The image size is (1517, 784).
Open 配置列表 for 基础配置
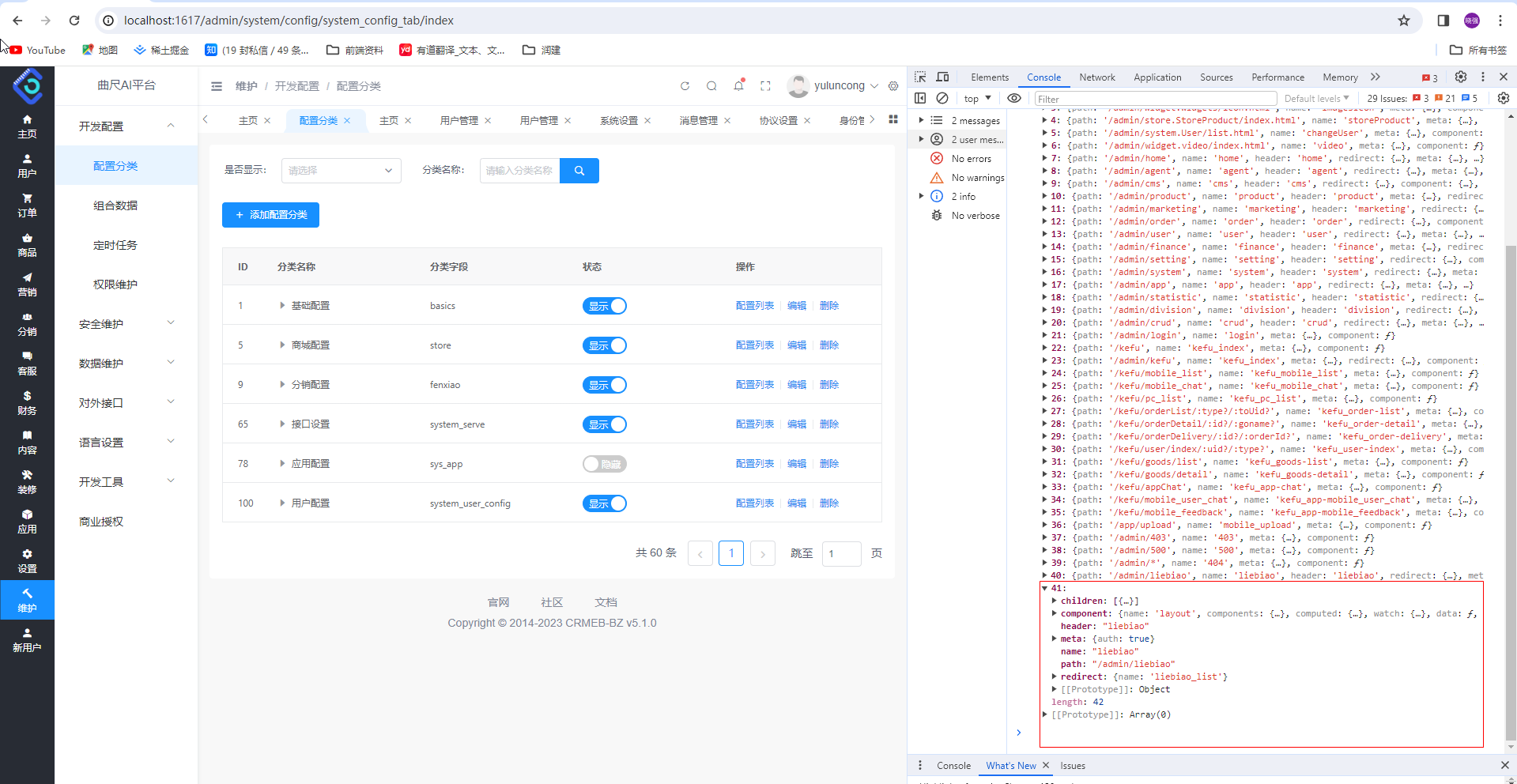[755, 306]
